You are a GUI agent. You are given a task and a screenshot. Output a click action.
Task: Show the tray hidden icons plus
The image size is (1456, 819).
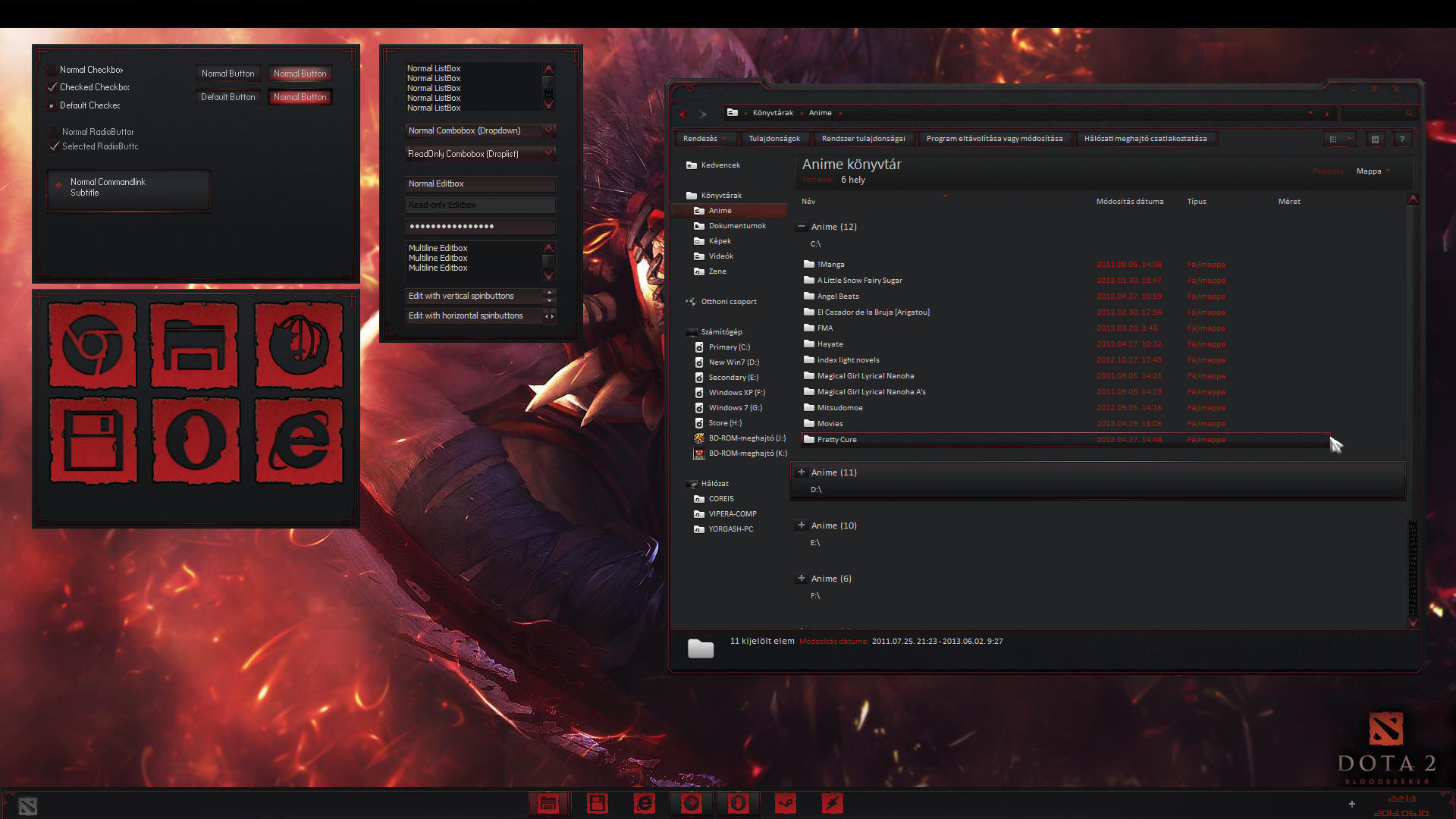1351,804
